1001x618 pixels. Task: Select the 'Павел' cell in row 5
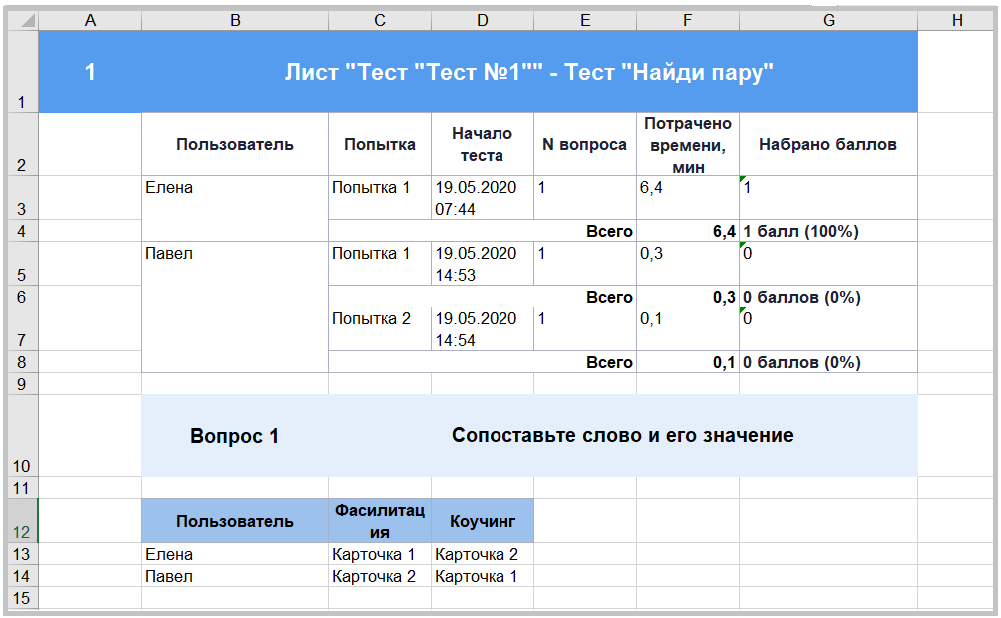tap(235, 306)
